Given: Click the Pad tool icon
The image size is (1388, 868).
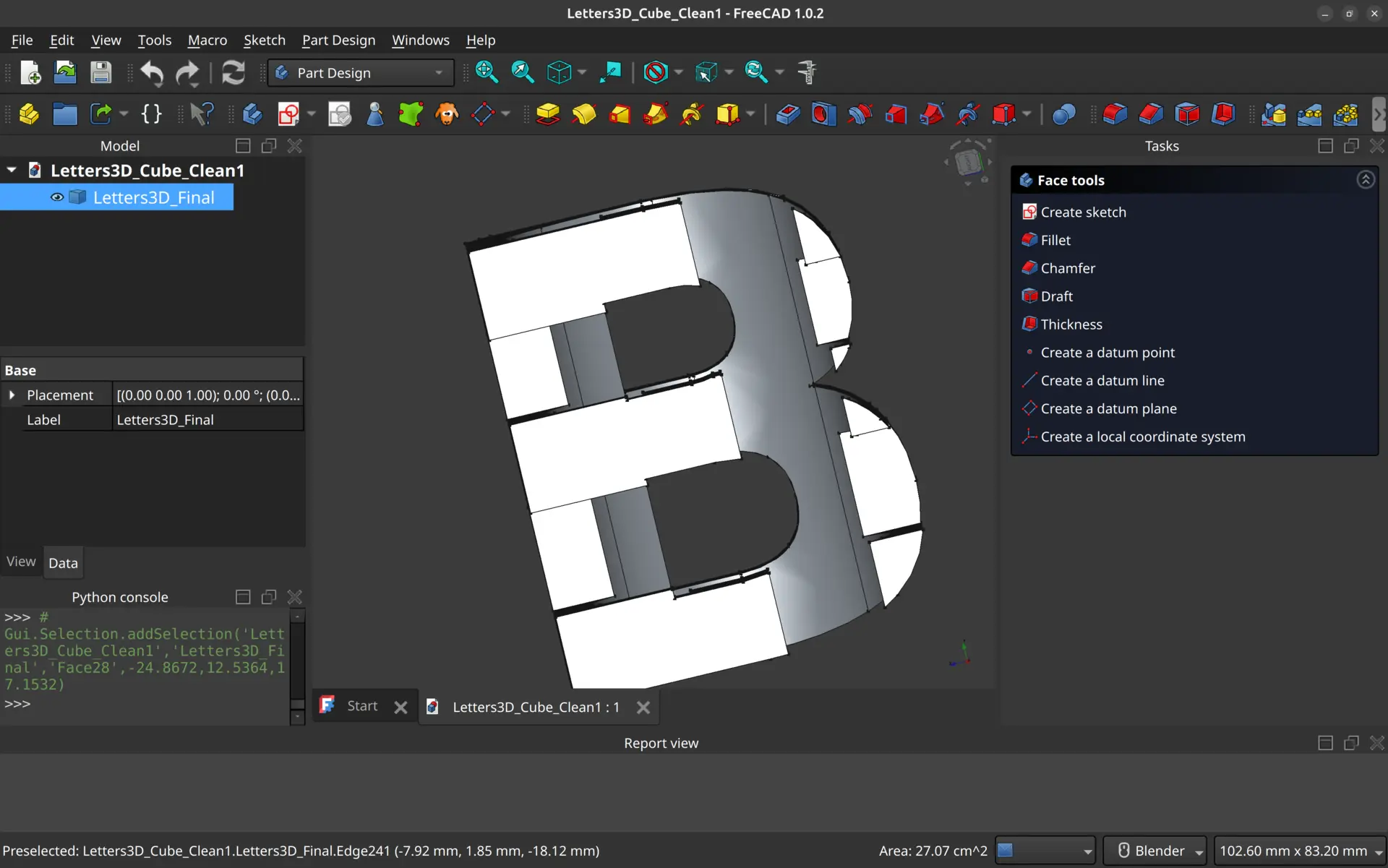Looking at the screenshot, I should (548, 114).
